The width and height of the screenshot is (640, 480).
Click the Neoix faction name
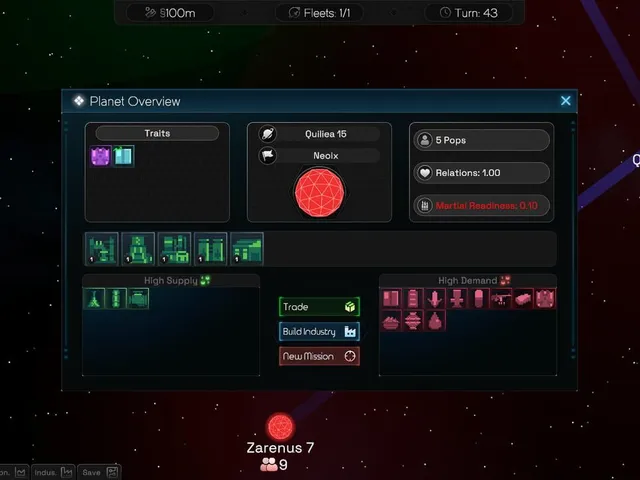tap(326, 156)
